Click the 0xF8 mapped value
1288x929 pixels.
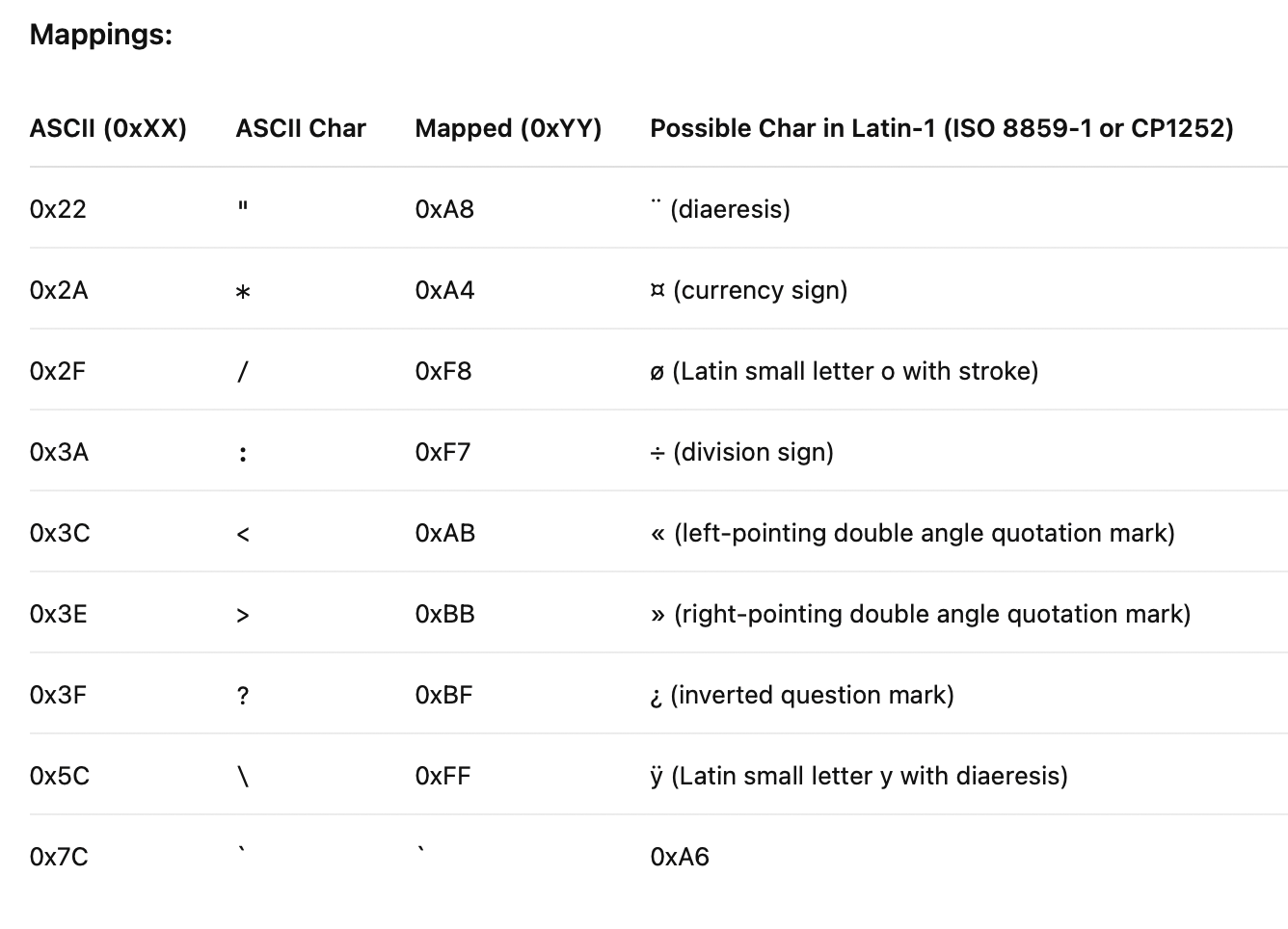(443, 371)
